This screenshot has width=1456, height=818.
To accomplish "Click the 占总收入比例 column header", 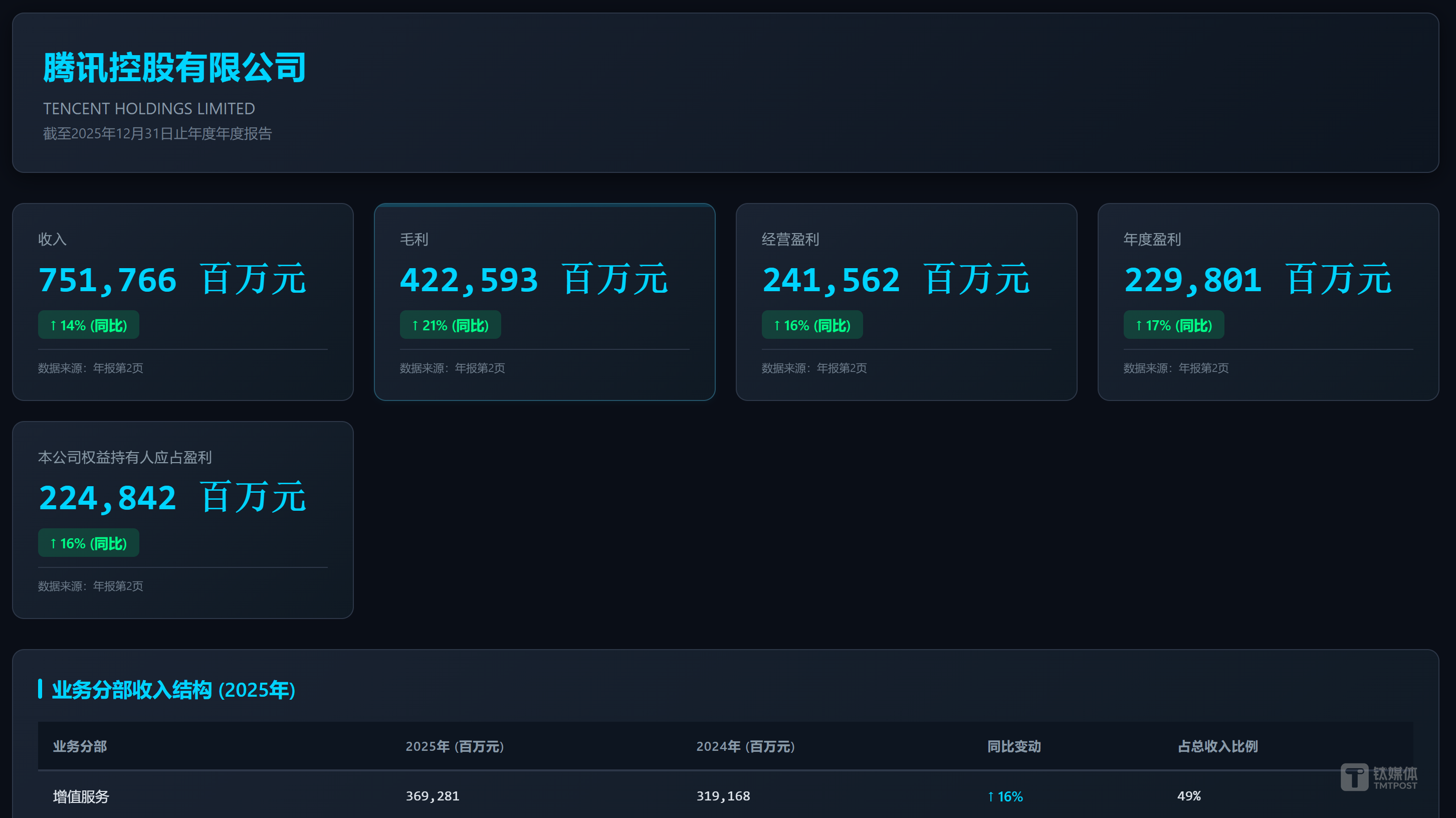I will (x=1217, y=747).
